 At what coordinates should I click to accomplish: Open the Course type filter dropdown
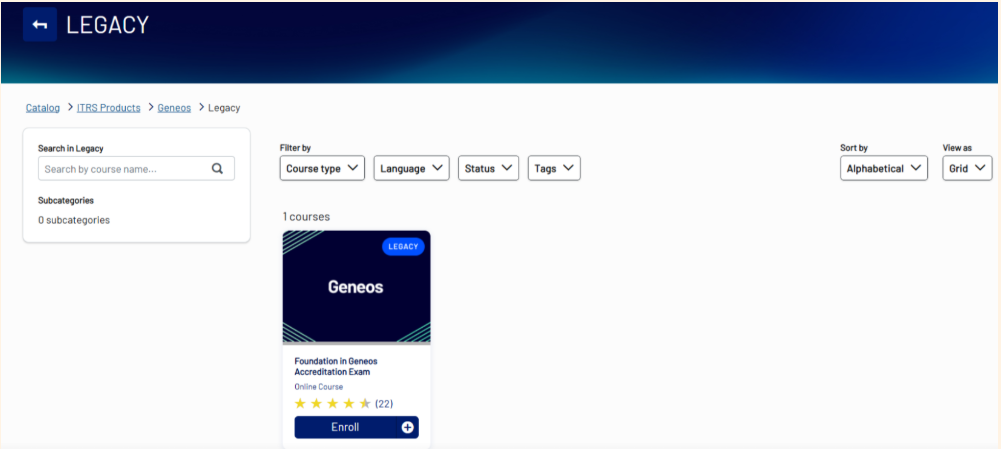click(x=322, y=168)
